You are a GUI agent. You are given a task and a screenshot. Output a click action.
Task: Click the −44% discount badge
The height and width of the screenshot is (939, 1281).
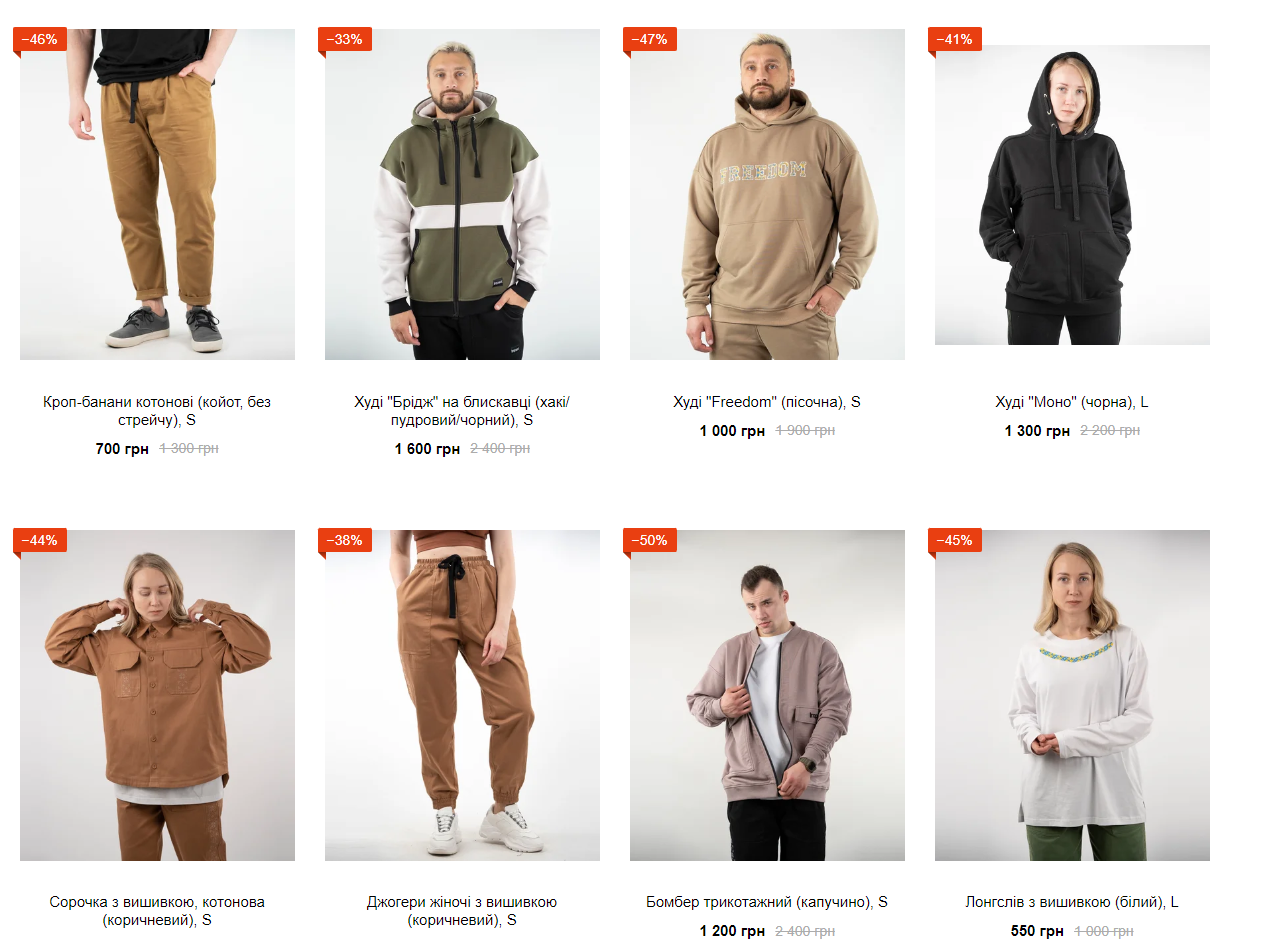pos(40,540)
